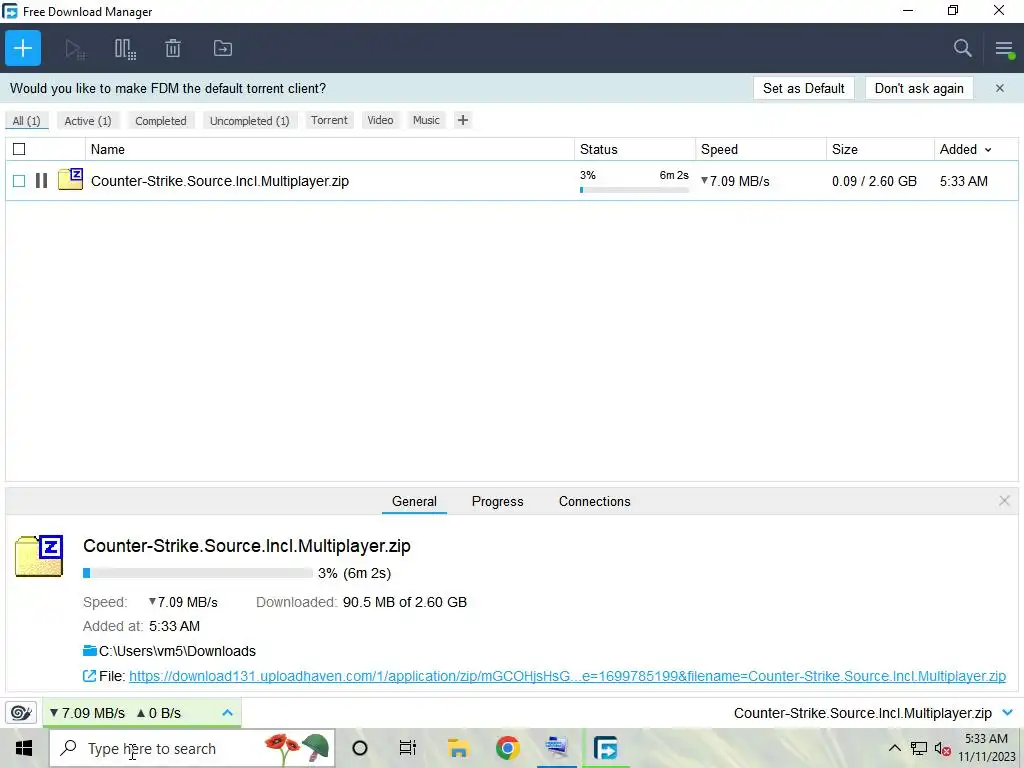Switch to the Connections details tab
1024x768 pixels.
point(594,502)
